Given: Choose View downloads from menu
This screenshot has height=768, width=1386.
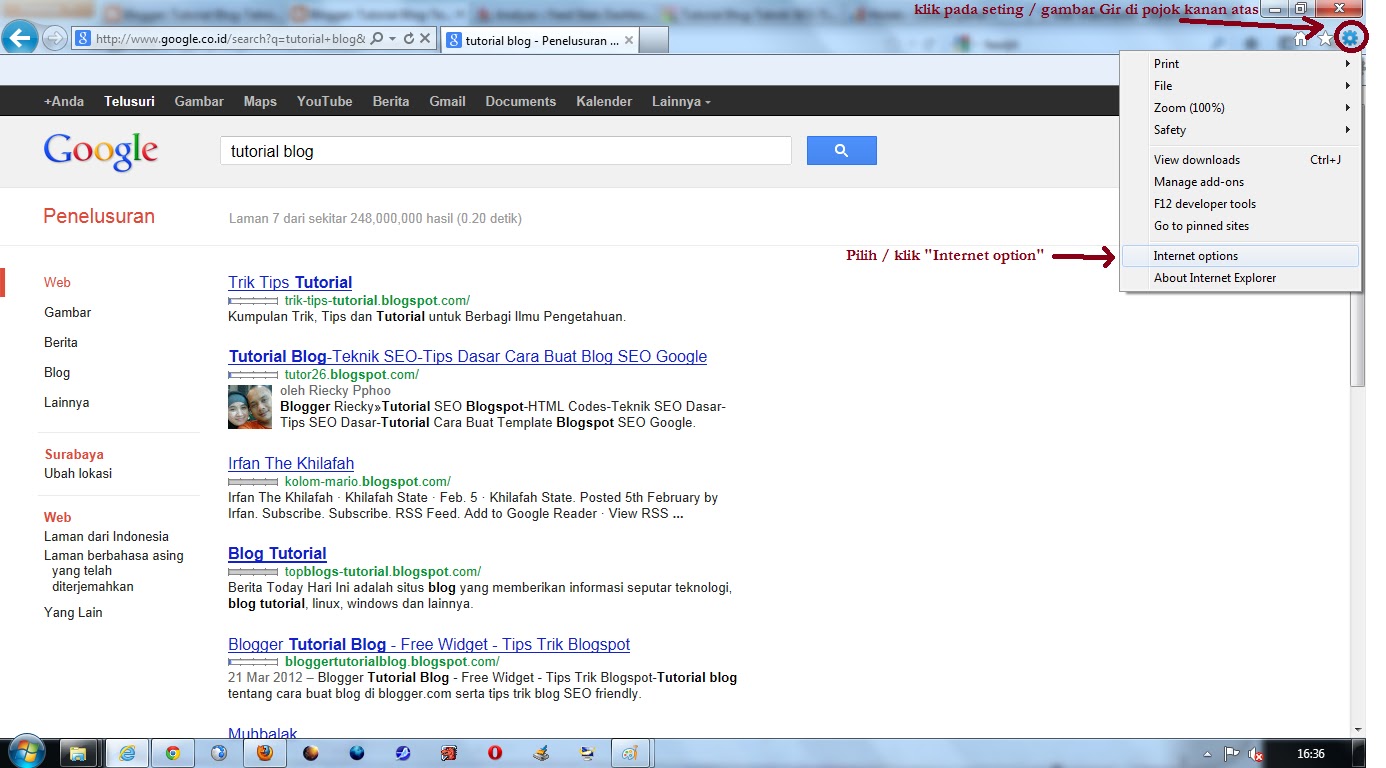Looking at the screenshot, I should 1241,160.
